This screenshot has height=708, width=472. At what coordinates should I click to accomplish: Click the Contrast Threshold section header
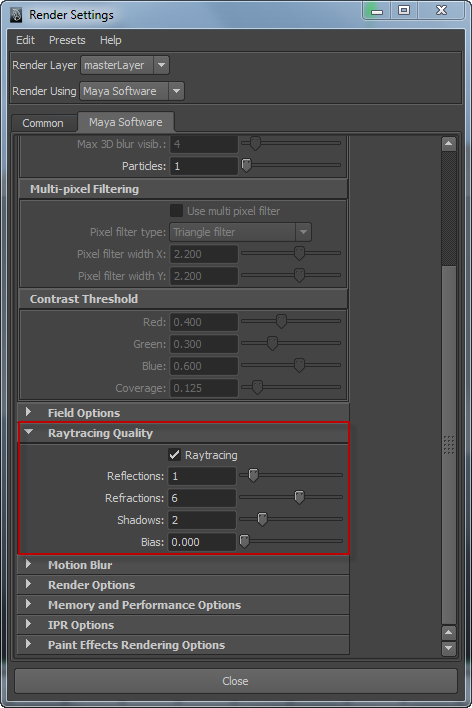(183, 299)
